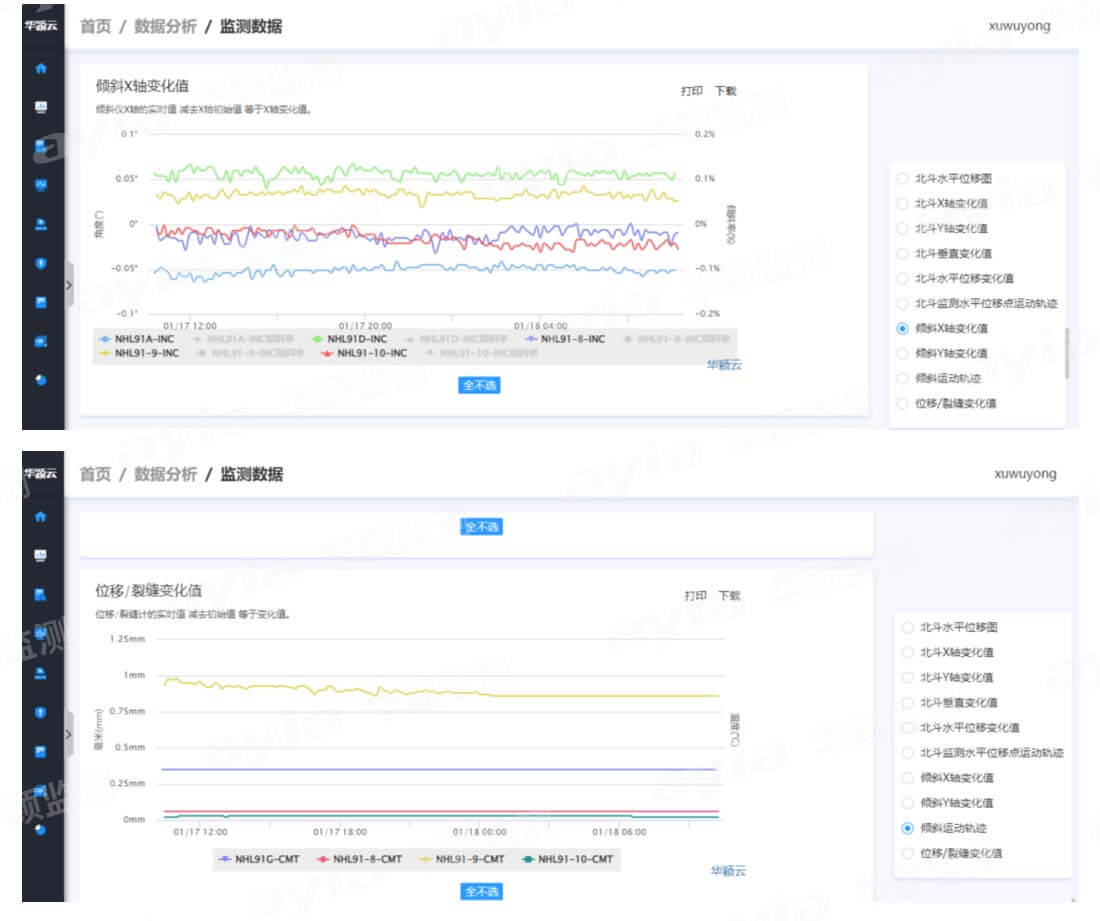Viewport: 1100px width, 921px height.
Task: Expand the collapsed sidebar using the chevron
Action: [x=68, y=284]
